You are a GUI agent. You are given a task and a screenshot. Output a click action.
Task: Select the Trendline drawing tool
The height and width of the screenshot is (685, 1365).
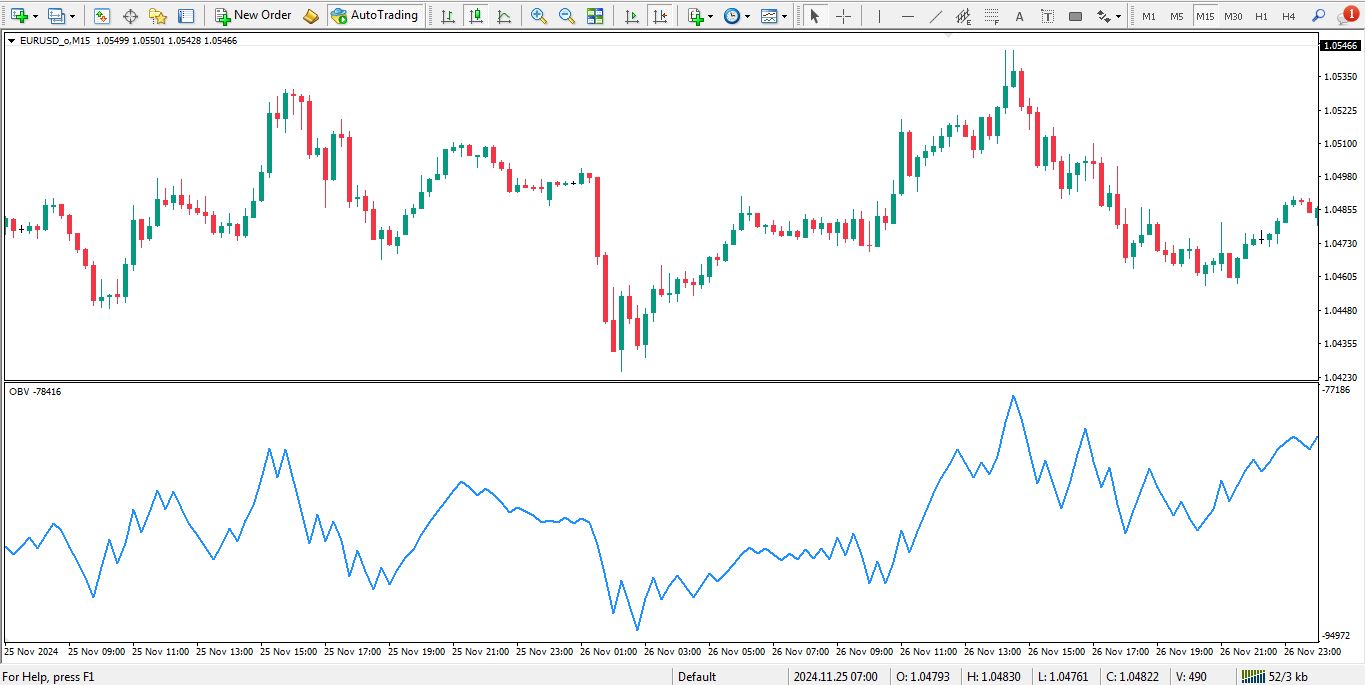coord(935,16)
